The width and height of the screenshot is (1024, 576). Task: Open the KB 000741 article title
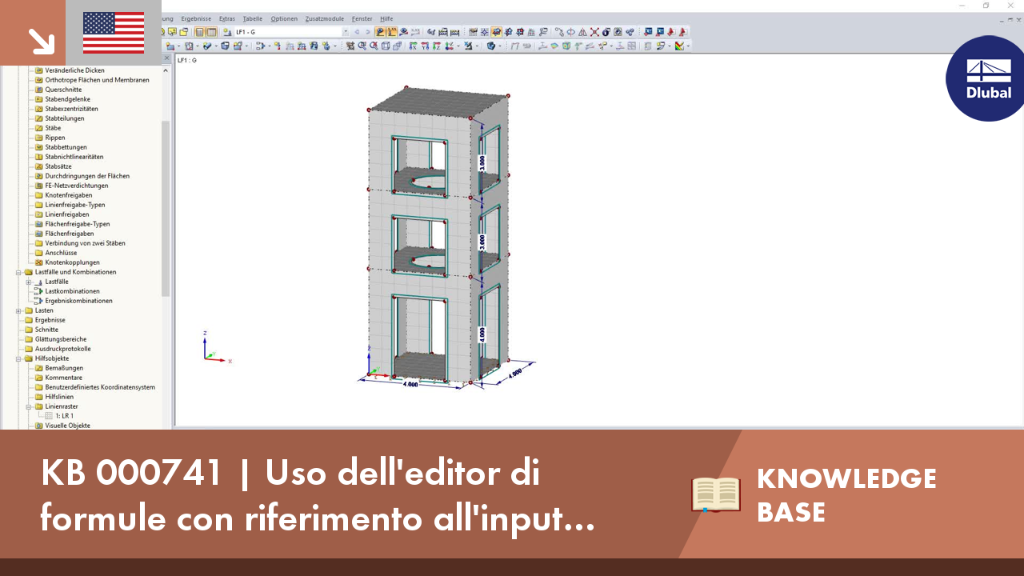[317, 496]
